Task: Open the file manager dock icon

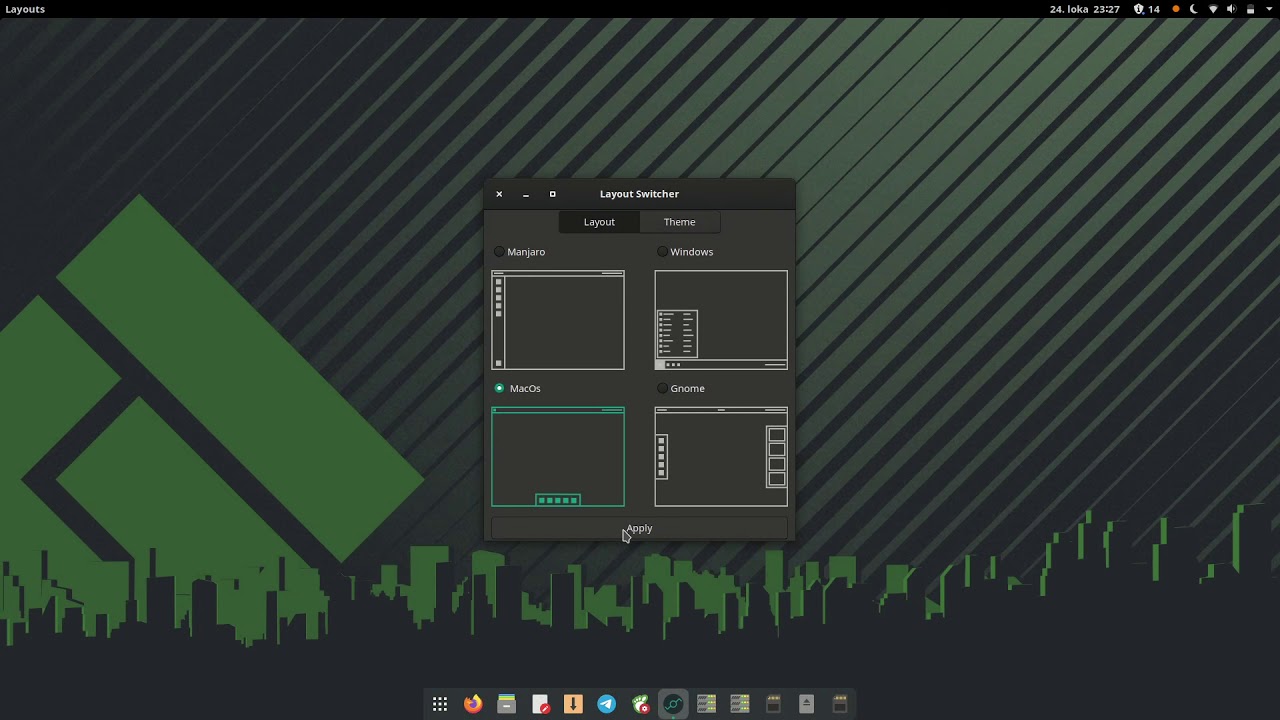Action: (x=506, y=704)
